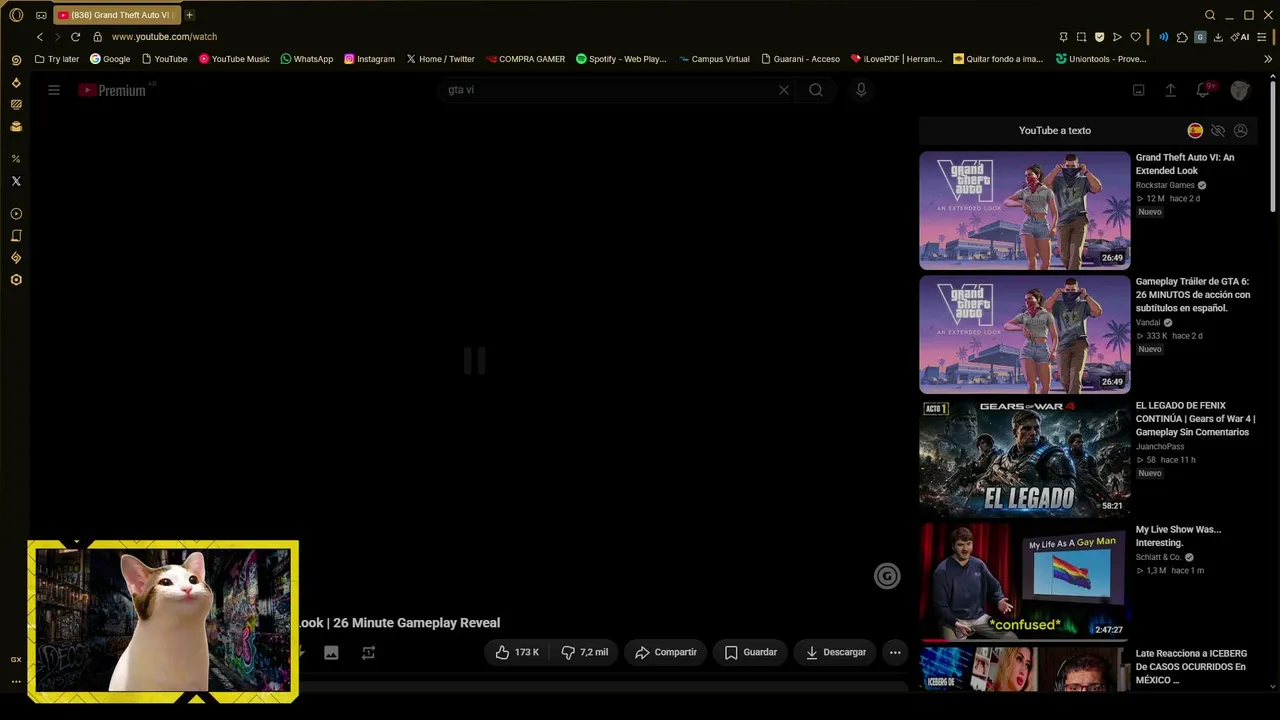1280x720 pixels.
Task: Open sidebar three-dot setup menu
Action: [16, 681]
